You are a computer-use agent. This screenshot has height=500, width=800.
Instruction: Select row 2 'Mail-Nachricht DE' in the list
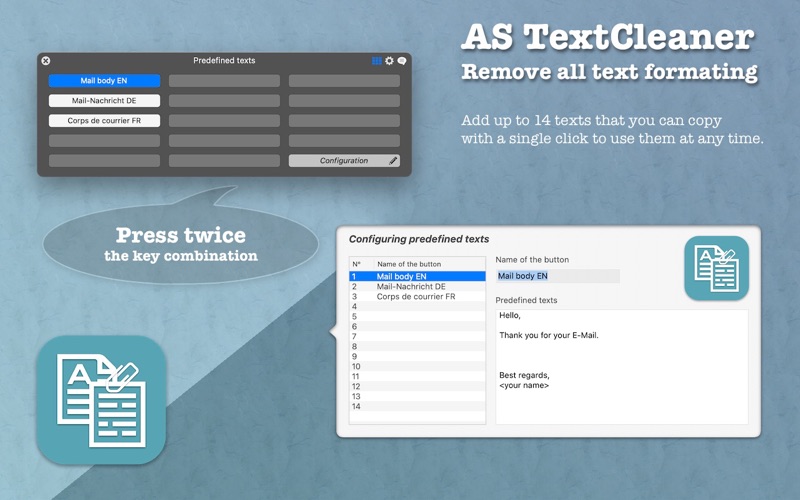[x=417, y=287]
